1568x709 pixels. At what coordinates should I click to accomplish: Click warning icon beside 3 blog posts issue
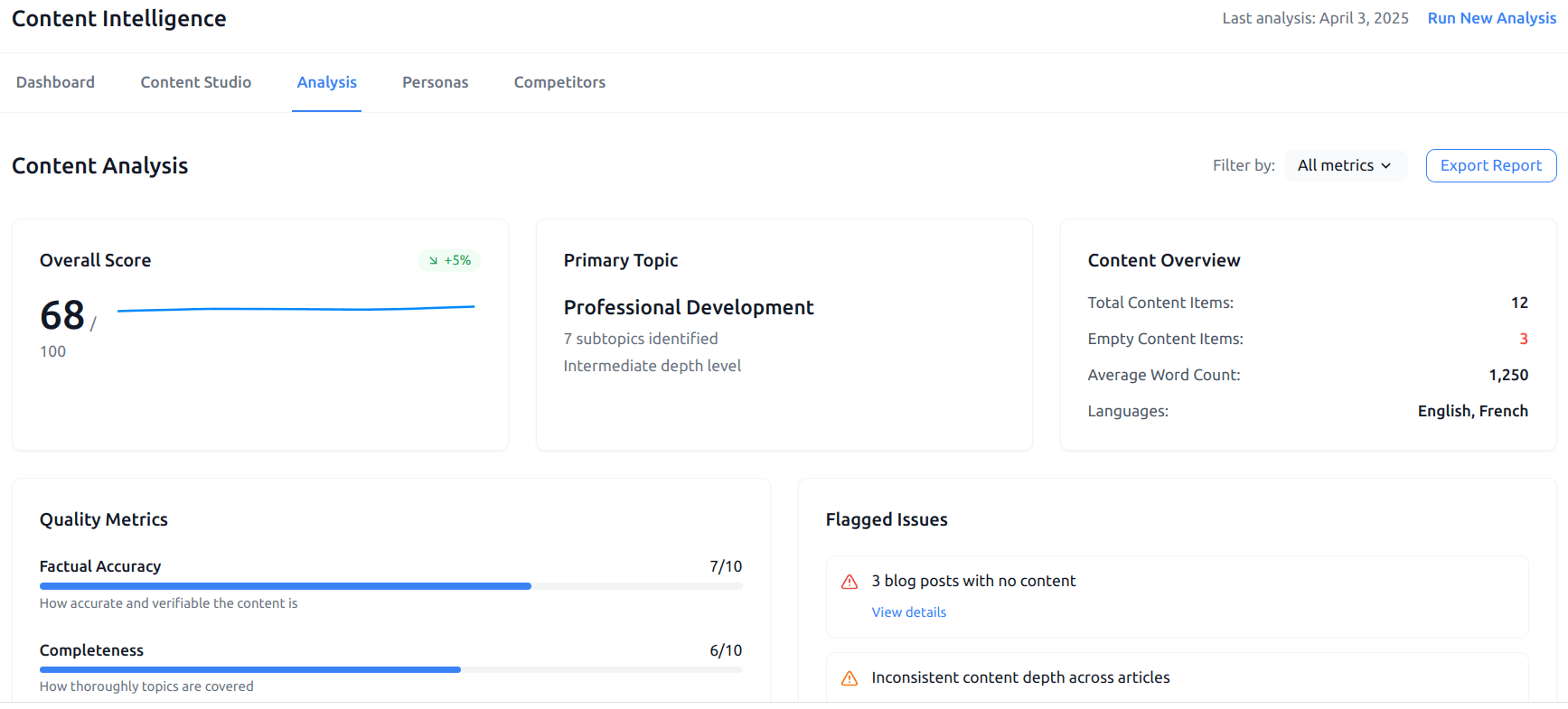coord(850,582)
